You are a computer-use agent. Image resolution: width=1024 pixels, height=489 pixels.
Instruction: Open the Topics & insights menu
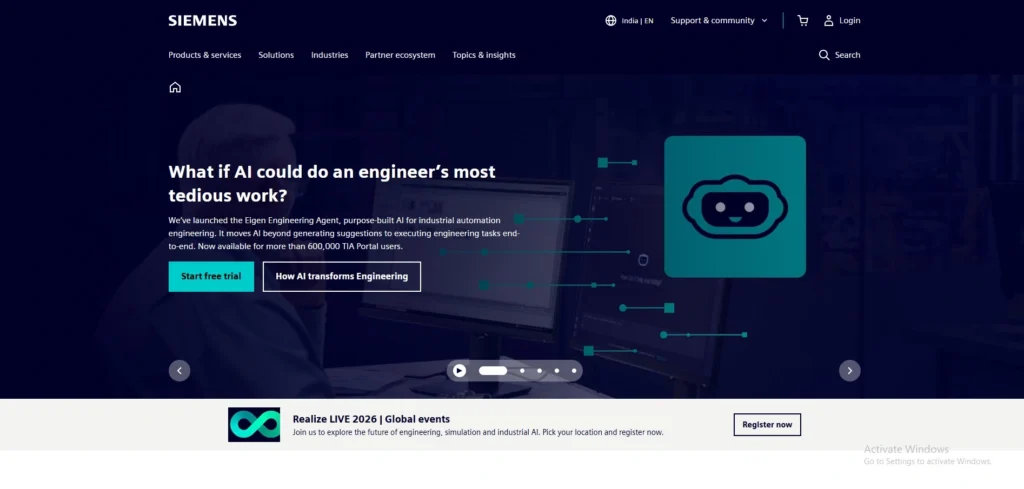point(484,55)
